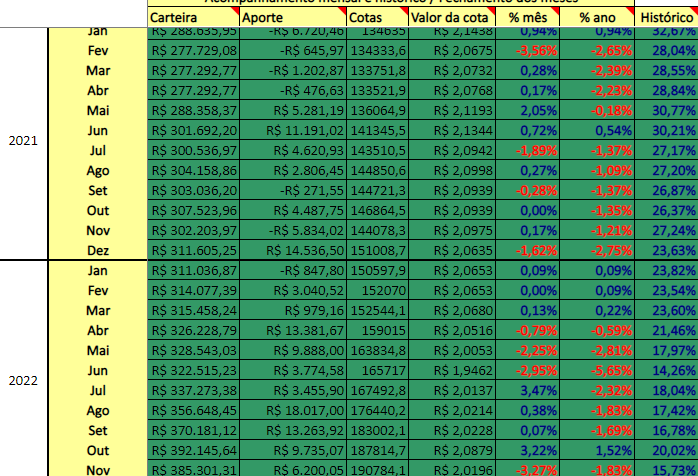Screen dimensions: 698x476
Task: Click carteira value R$ 337.273,38
Action: [194, 391]
